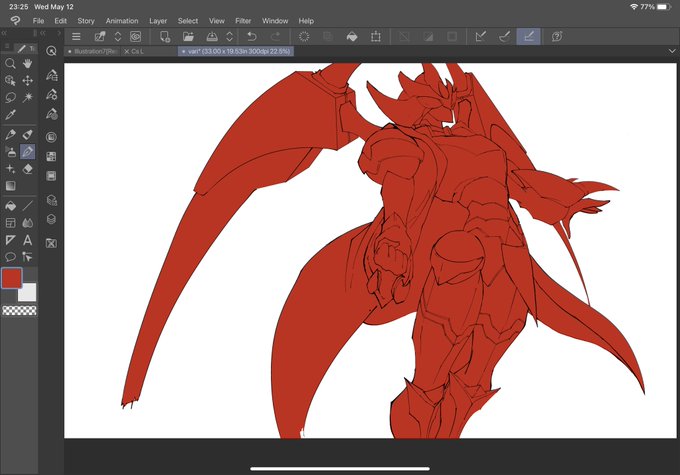Open the hamburger menu in command bar
Image resolution: width=680 pixels, height=475 pixels.
(x=76, y=36)
